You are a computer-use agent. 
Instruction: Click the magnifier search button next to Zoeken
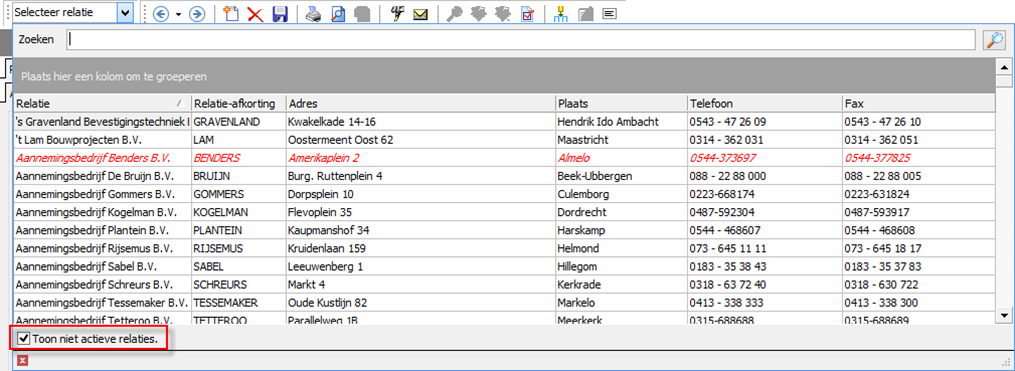pos(993,39)
